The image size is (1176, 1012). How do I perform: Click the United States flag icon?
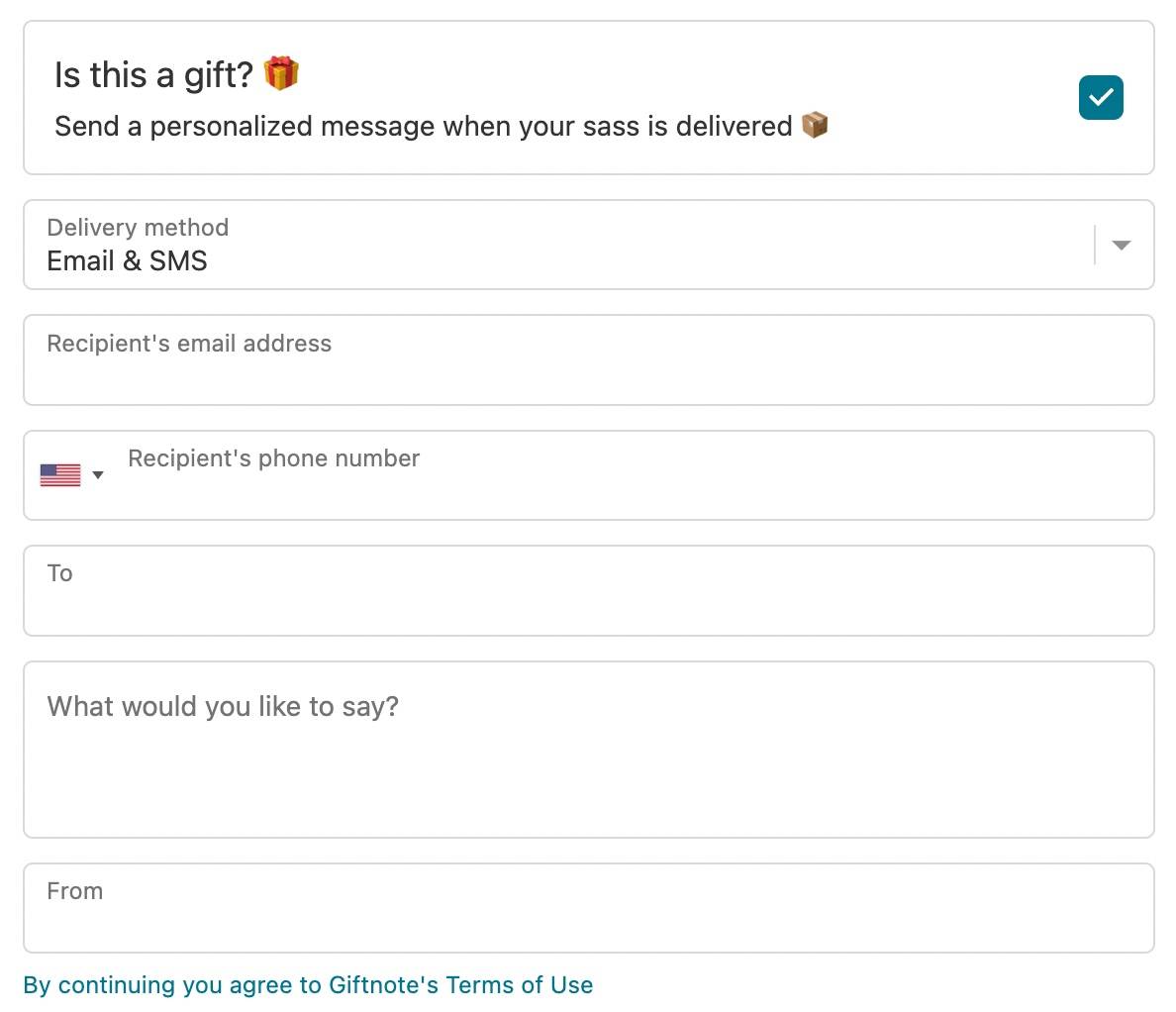point(60,475)
